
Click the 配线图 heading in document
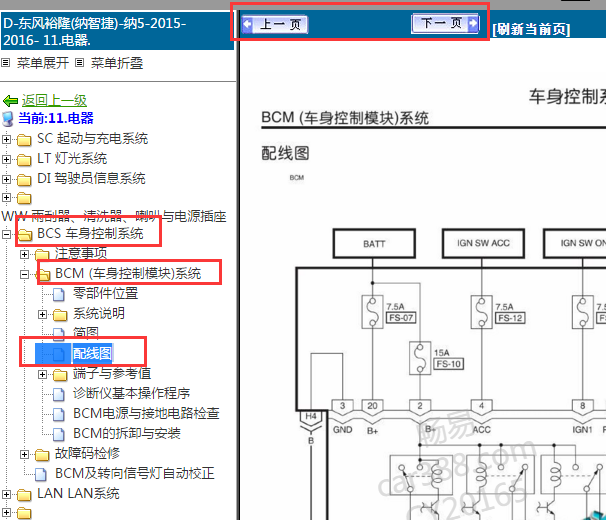point(285,153)
